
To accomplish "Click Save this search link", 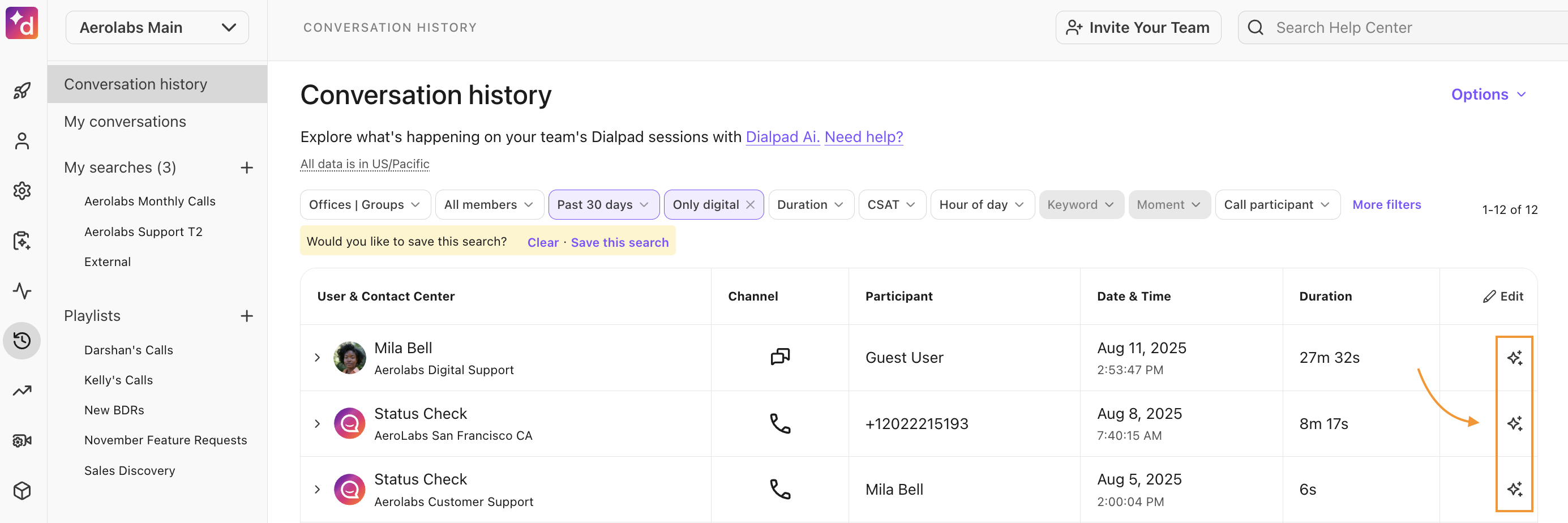I will tap(619, 242).
